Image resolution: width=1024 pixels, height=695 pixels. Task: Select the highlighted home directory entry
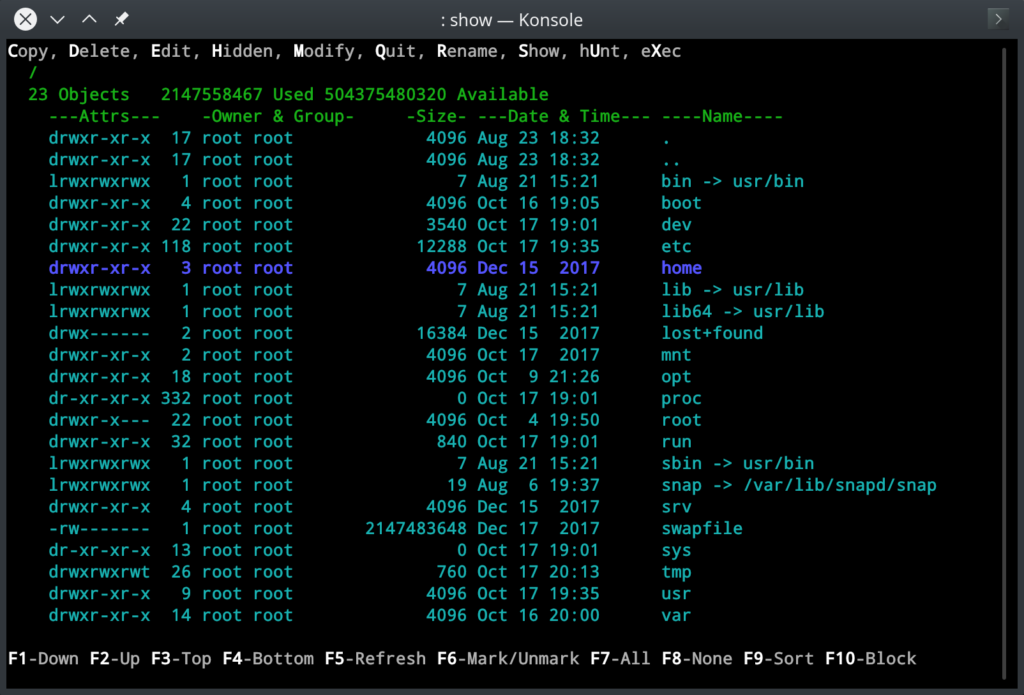pyautogui.click(x=681, y=268)
